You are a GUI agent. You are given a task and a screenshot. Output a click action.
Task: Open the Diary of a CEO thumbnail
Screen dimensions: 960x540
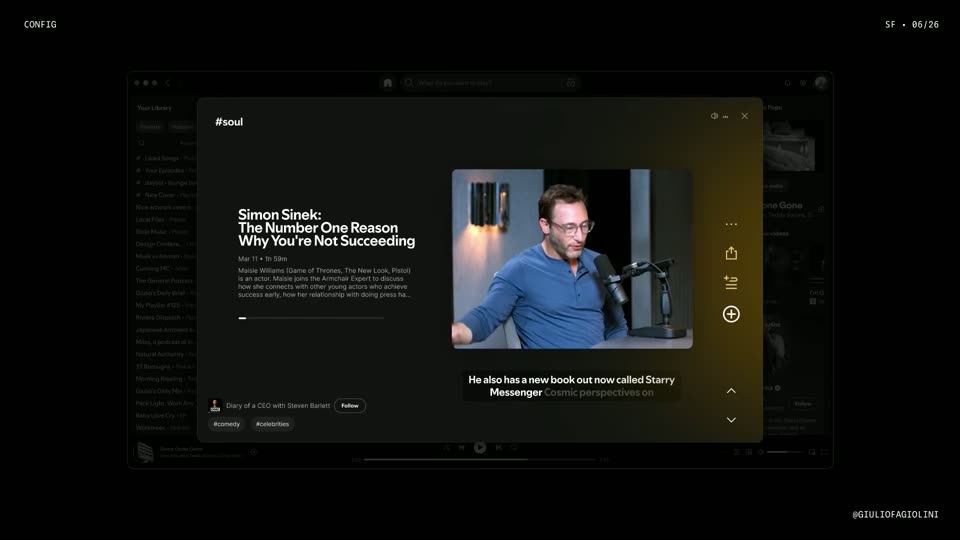[215, 405]
